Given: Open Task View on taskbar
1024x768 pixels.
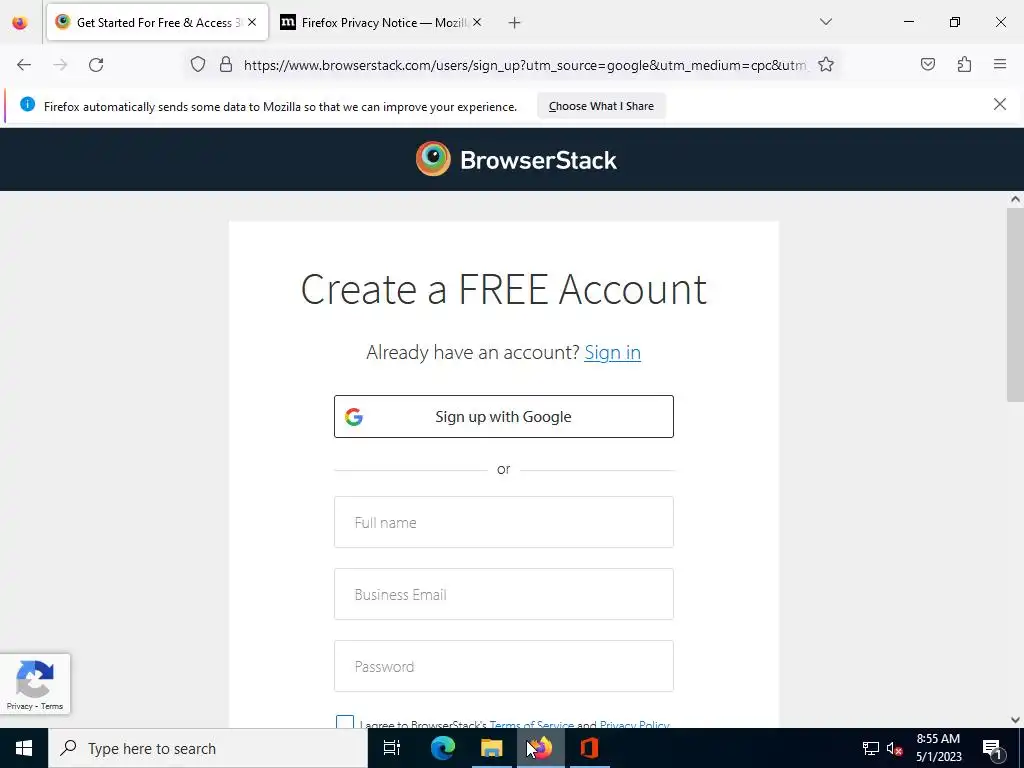Looking at the screenshot, I should pos(392,748).
